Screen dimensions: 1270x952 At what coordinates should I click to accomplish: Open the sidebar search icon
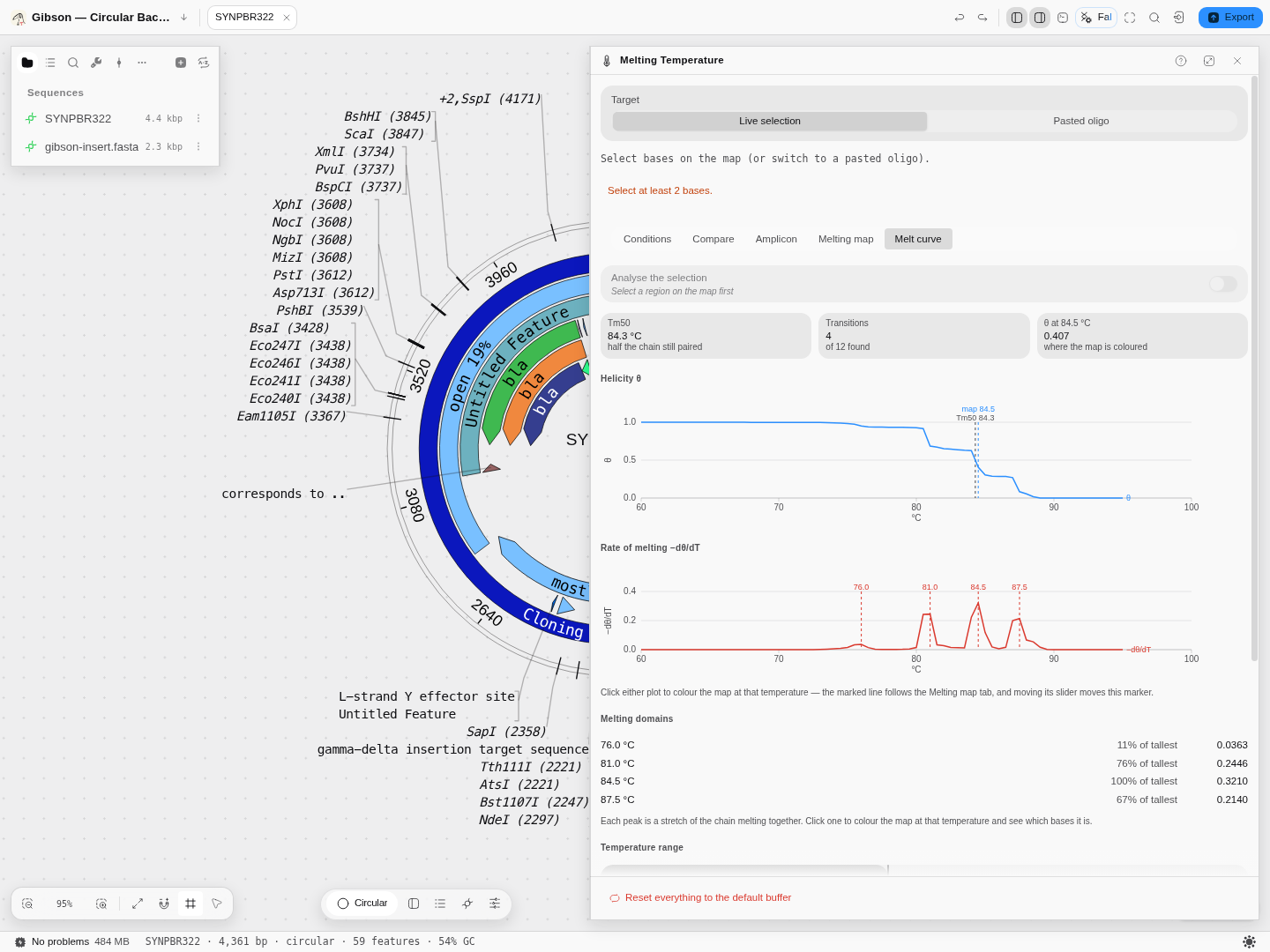73,63
